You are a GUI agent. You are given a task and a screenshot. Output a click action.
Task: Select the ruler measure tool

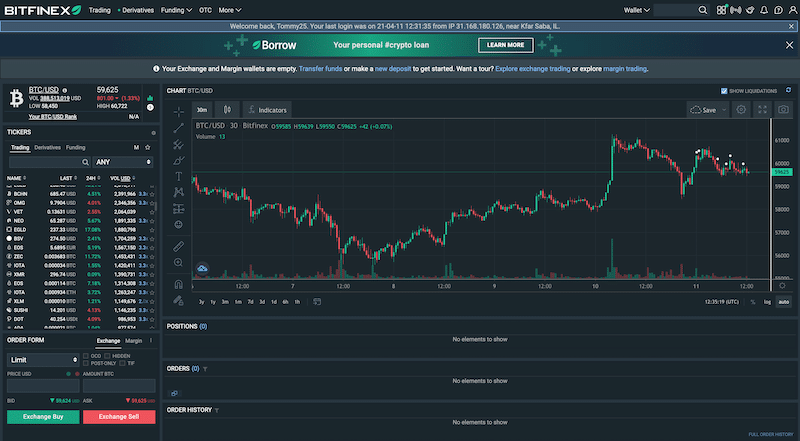[x=178, y=247]
